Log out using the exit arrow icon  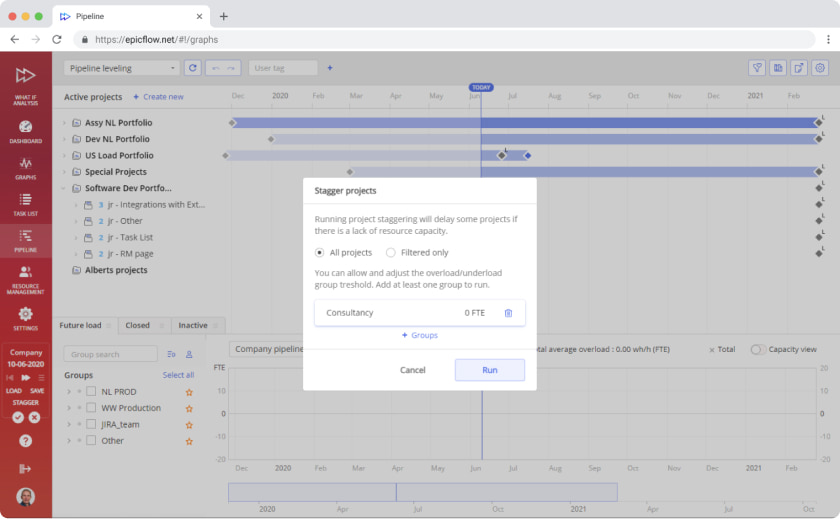[x=25, y=469]
